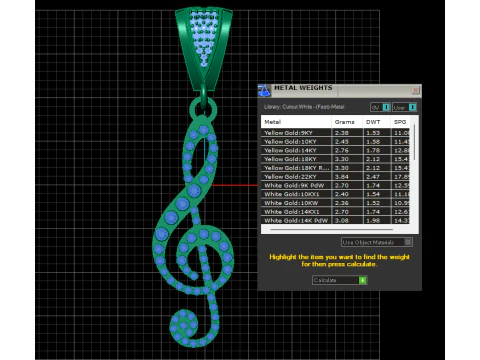Click DWT value 2.47 for 22KY
Image resolution: width=480 pixels, height=360 pixels.
373,177
